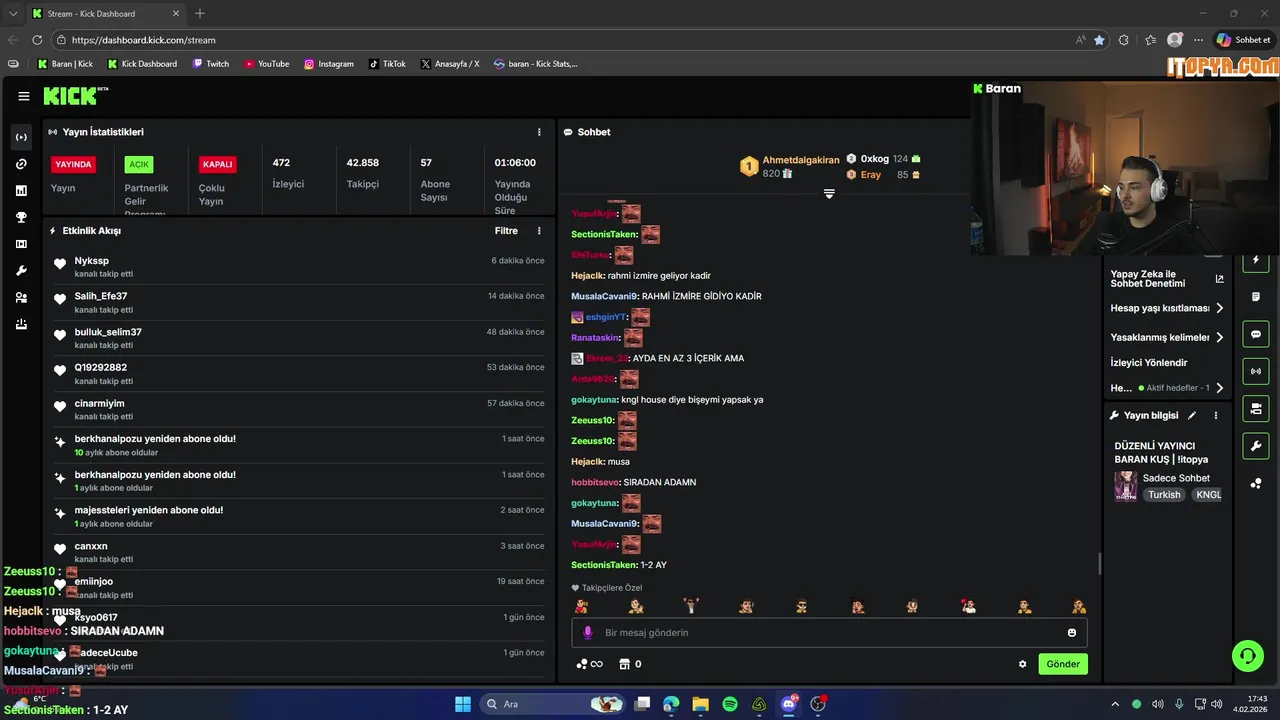Screen dimensions: 1280x720
Task: Edit Yayın bilgisi with pencil icon
Action: pos(1192,415)
